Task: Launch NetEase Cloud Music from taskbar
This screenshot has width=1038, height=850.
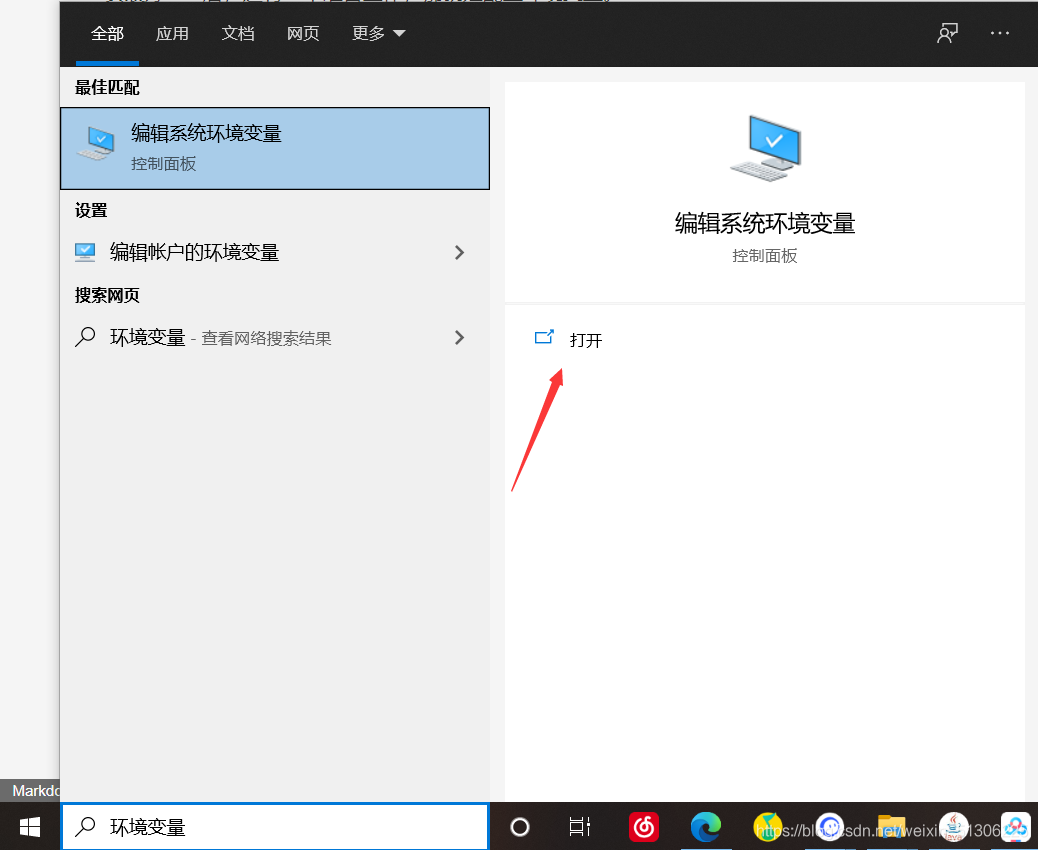Action: coord(644,827)
